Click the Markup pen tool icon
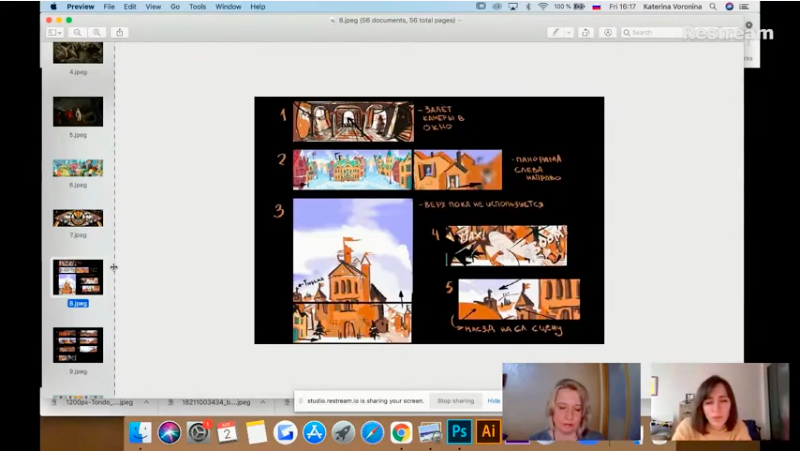800x451 pixels. coord(555,32)
